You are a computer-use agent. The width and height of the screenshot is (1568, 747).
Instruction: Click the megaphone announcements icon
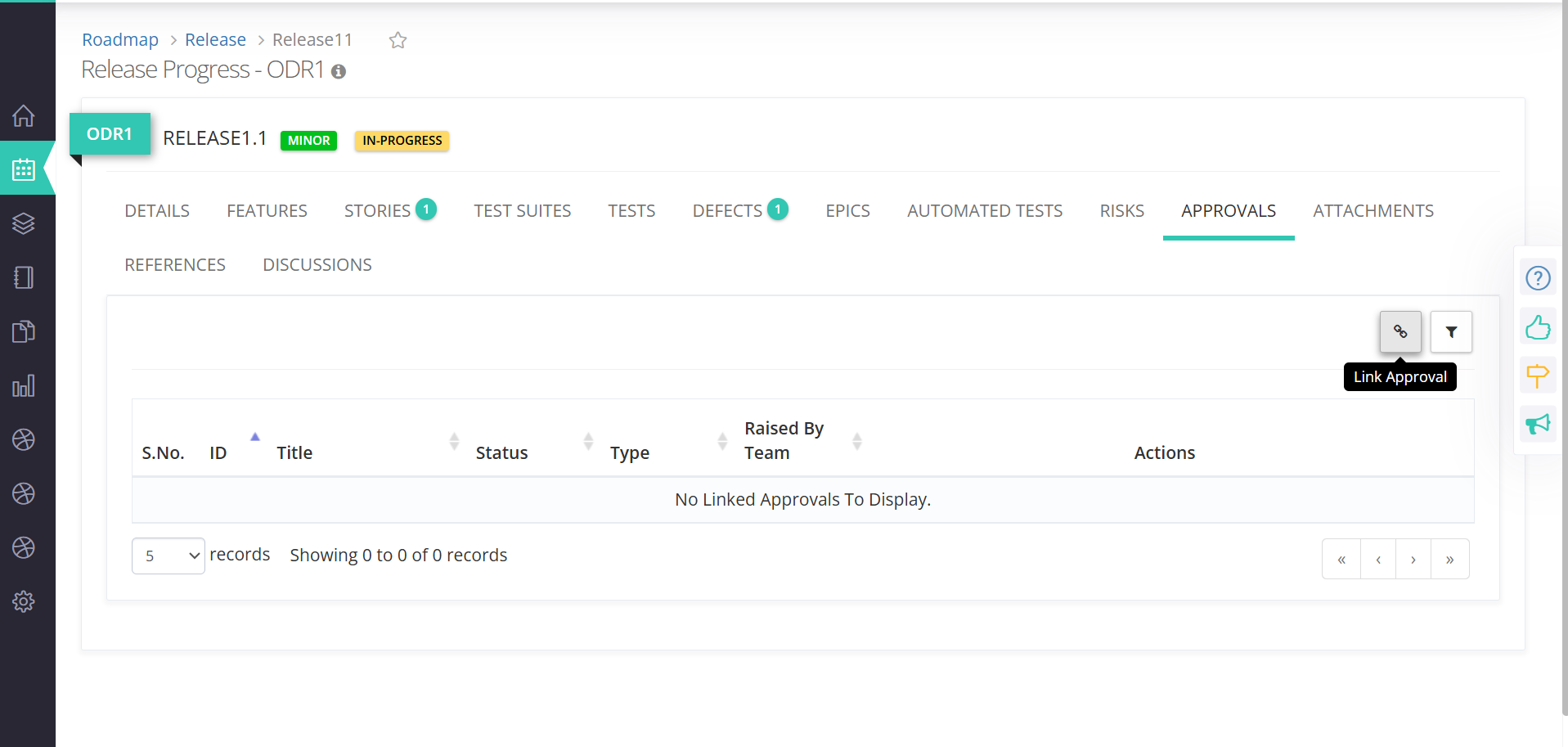click(1537, 424)
